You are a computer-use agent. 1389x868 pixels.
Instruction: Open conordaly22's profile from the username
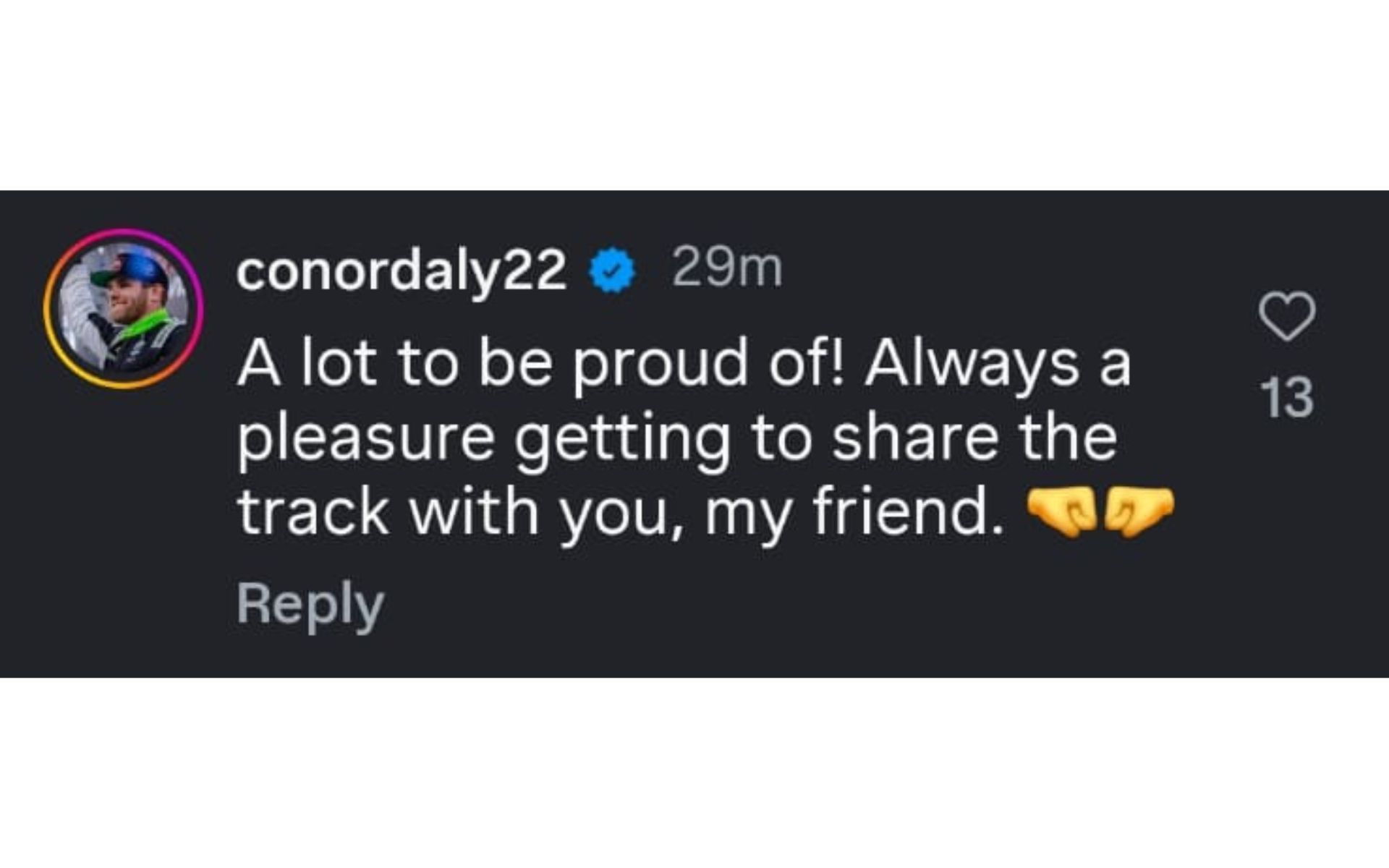[402, 270]
